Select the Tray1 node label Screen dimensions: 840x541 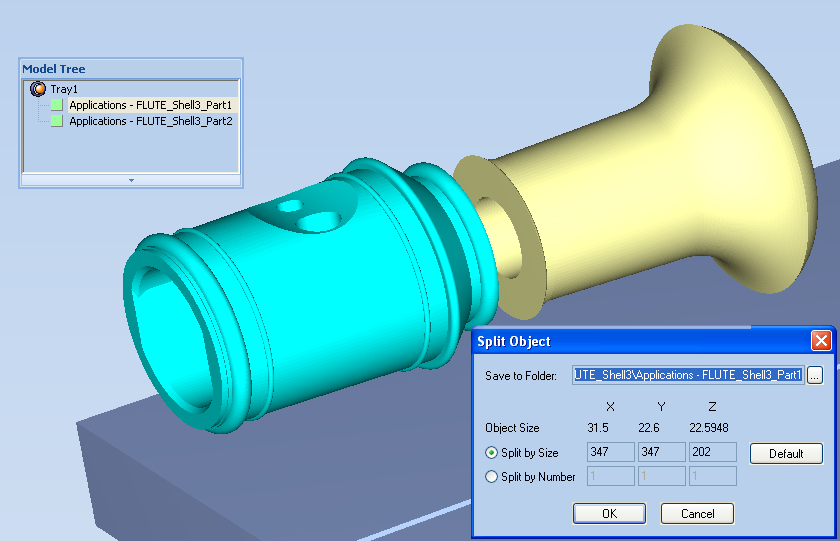tap(64, 89)
